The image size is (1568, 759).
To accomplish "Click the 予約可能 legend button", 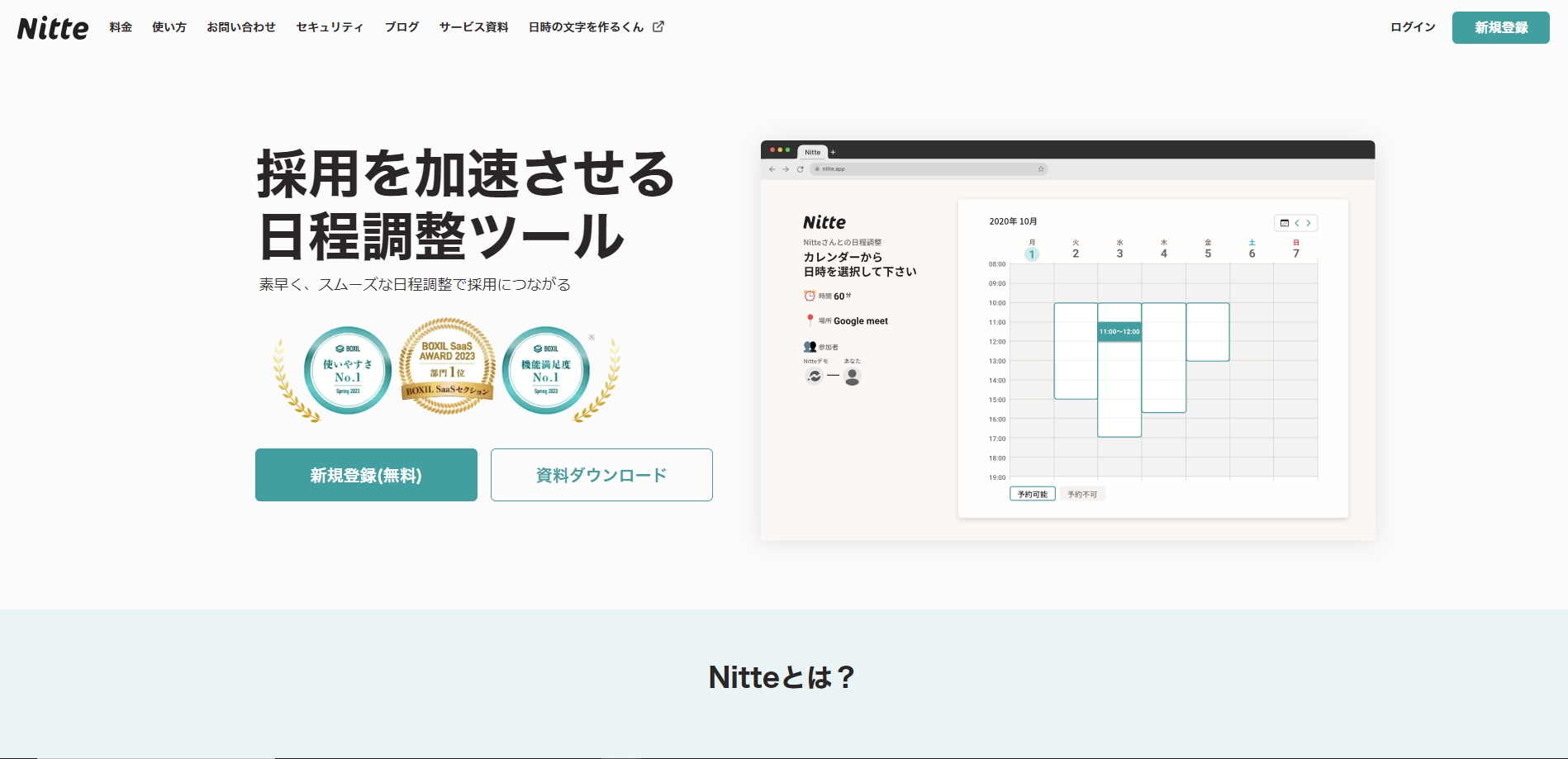I will pos(1033,494).
